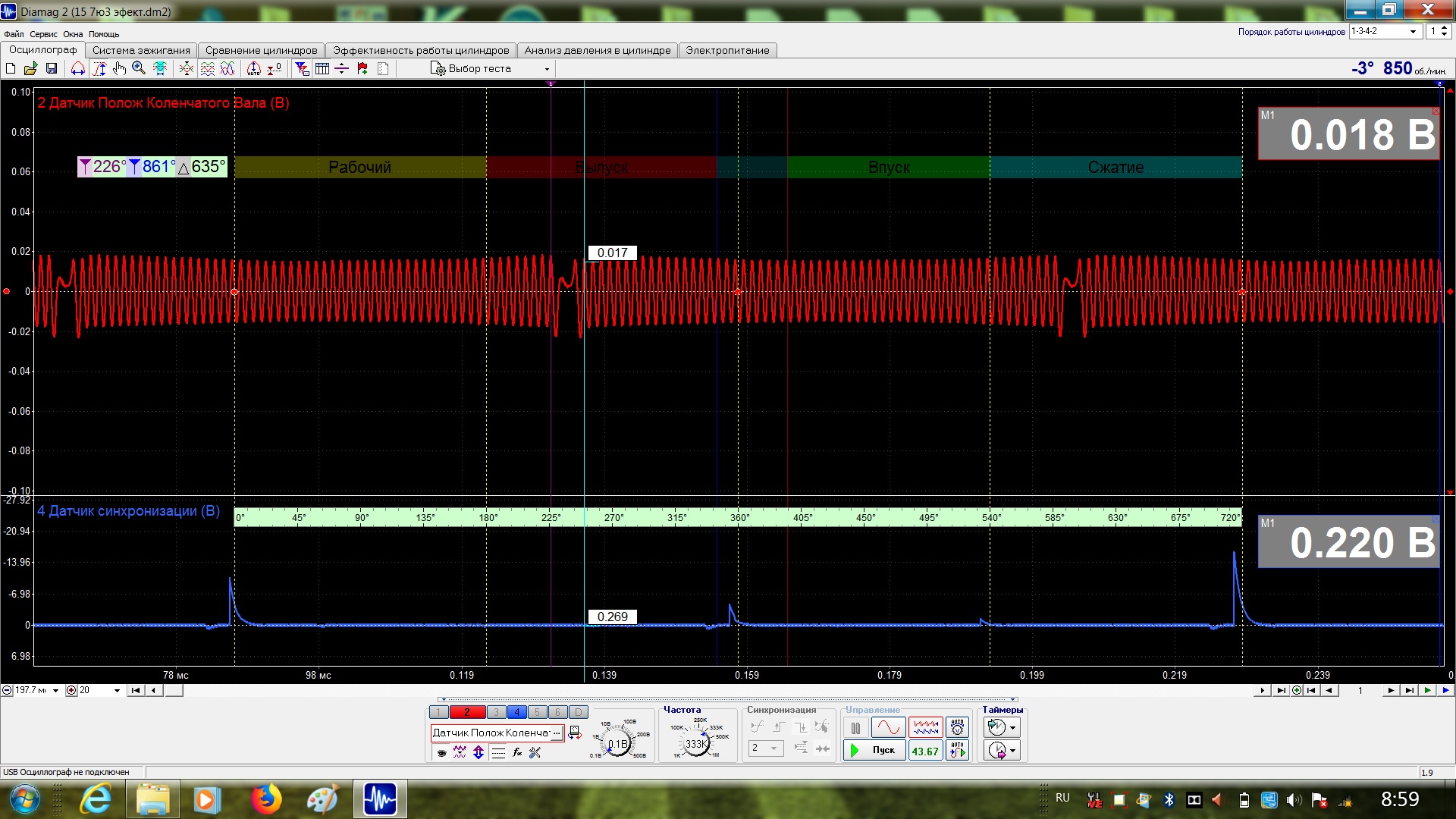Adjust the 333K frequency knob
This screenshot has height=819, width=1456.
pos(696,743)
